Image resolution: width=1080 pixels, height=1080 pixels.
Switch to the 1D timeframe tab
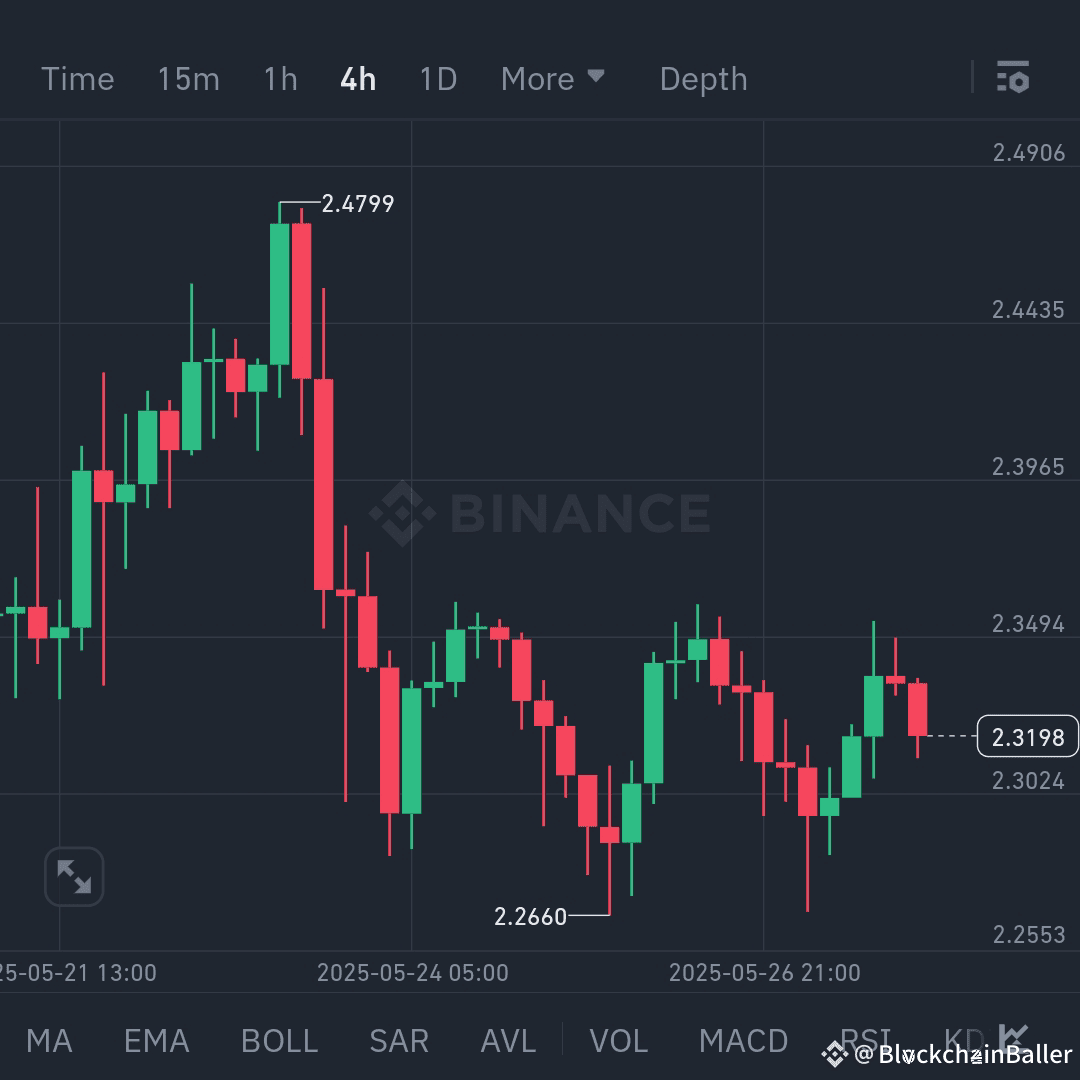coord(437,79)
